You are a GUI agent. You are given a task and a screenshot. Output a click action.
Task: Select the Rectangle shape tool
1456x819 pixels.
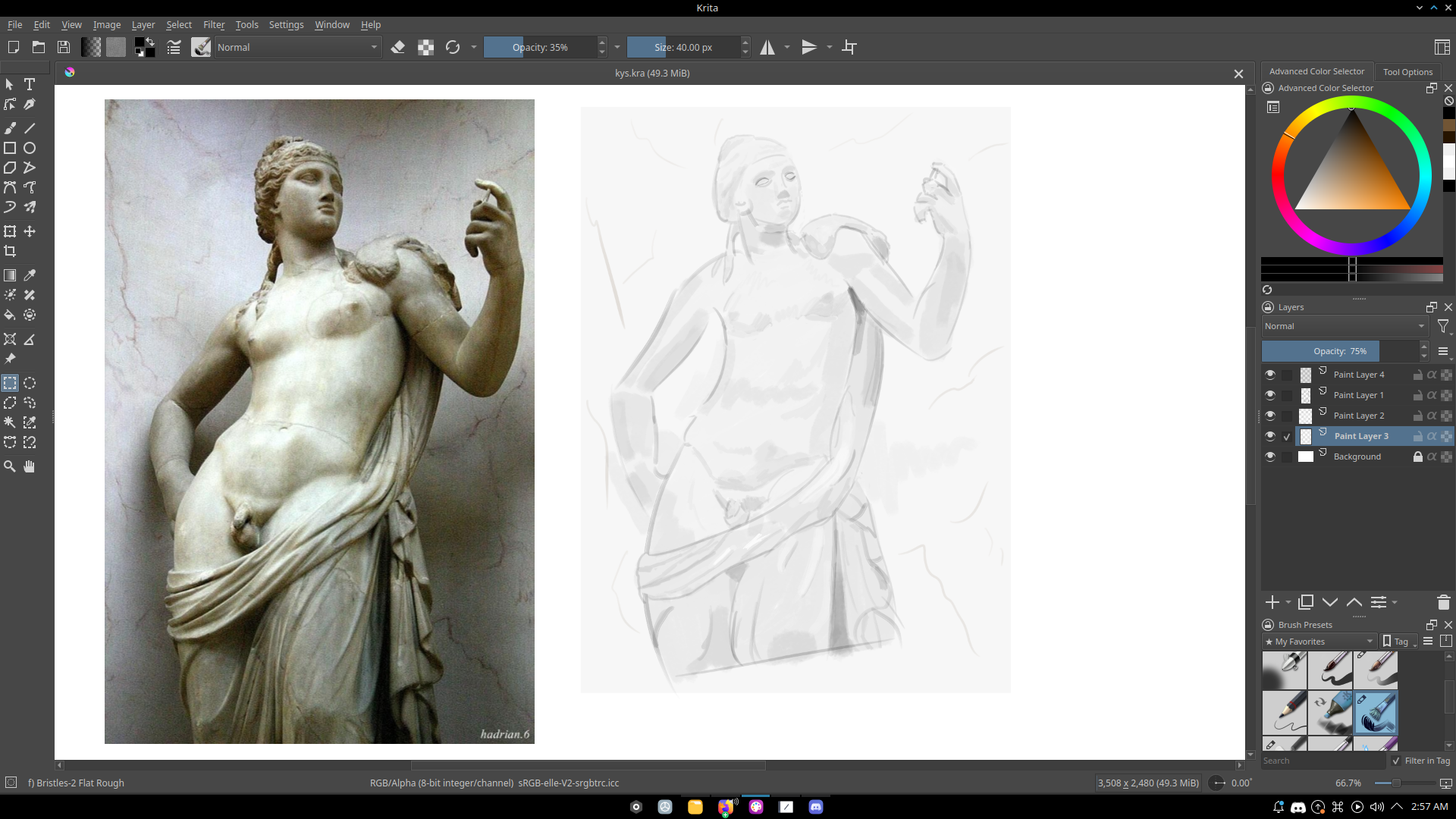[x=10, y=148]
